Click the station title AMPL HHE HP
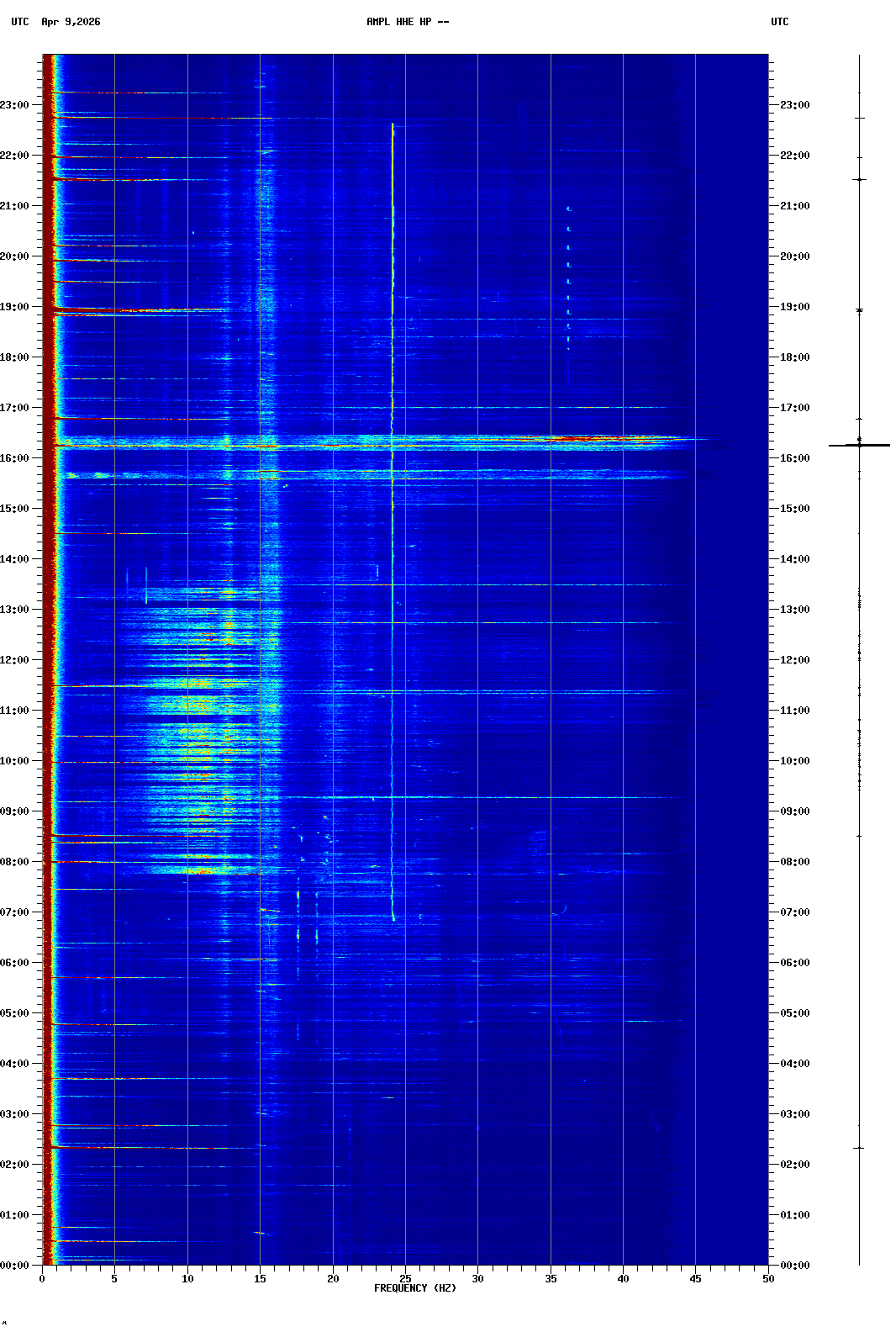Screen dimensions: 896x1332 [407, 22]
